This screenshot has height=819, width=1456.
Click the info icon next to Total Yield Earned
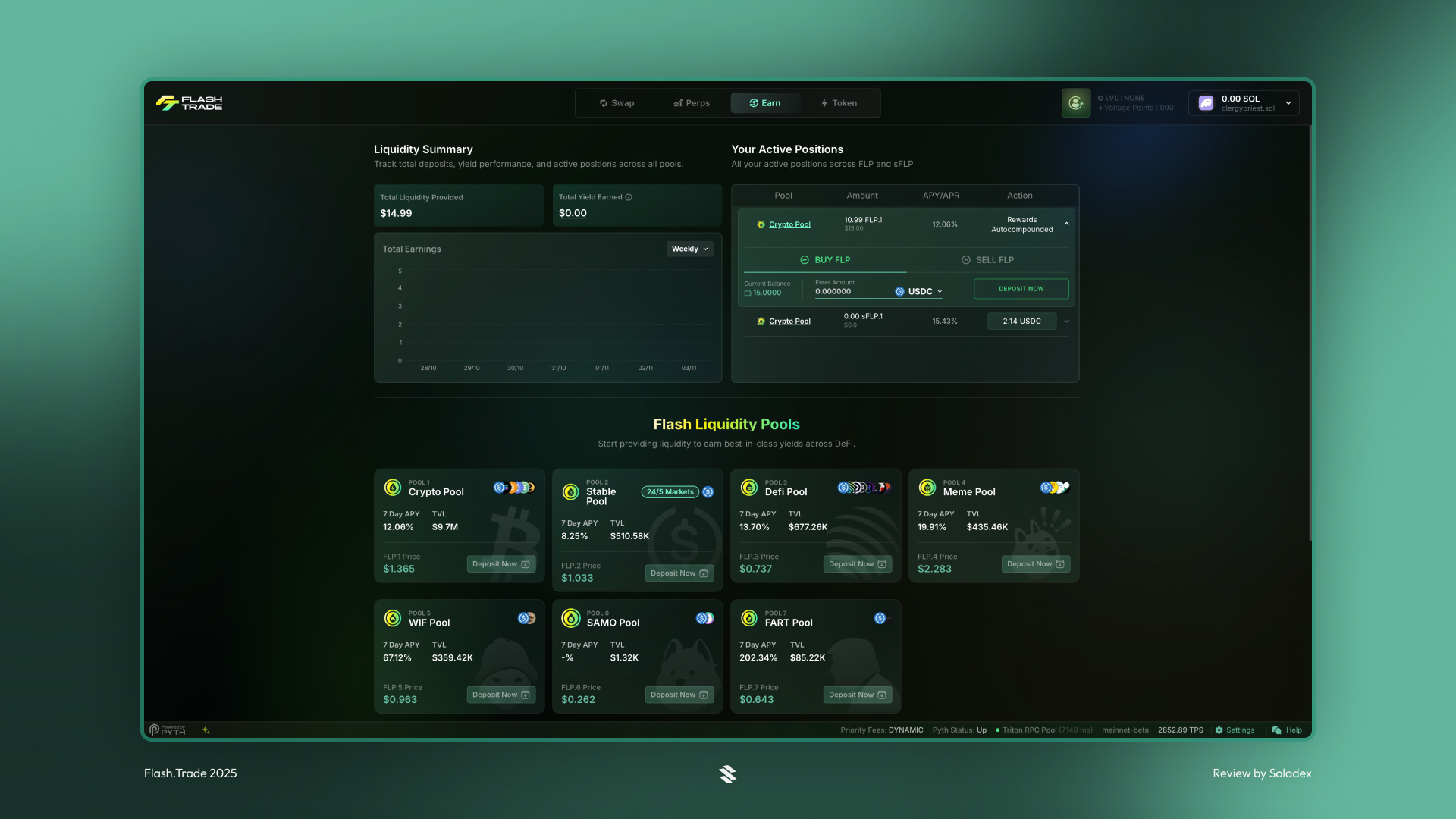[629, 196]
